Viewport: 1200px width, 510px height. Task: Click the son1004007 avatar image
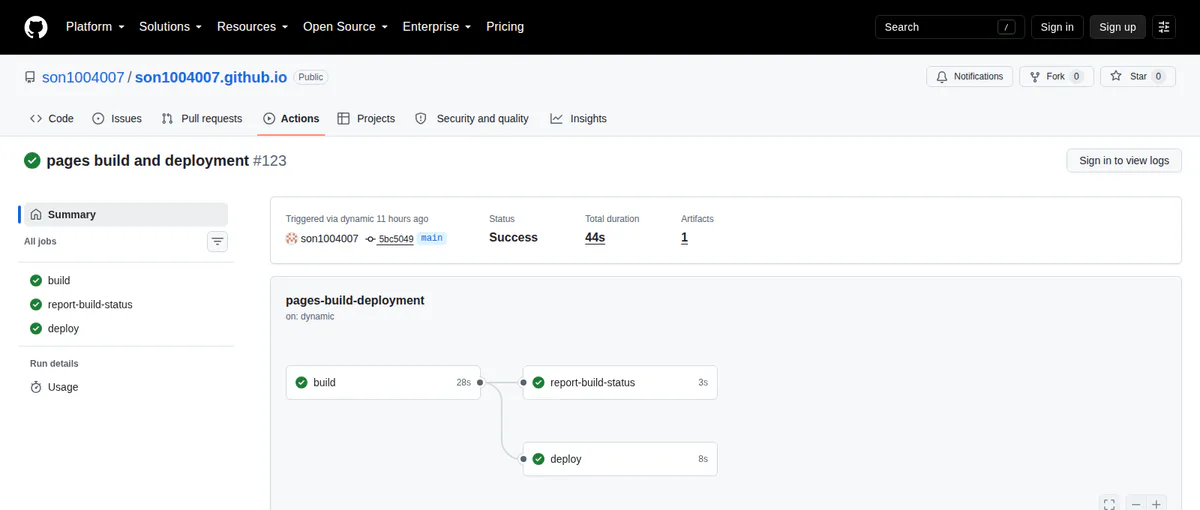[x=292, y=238]
